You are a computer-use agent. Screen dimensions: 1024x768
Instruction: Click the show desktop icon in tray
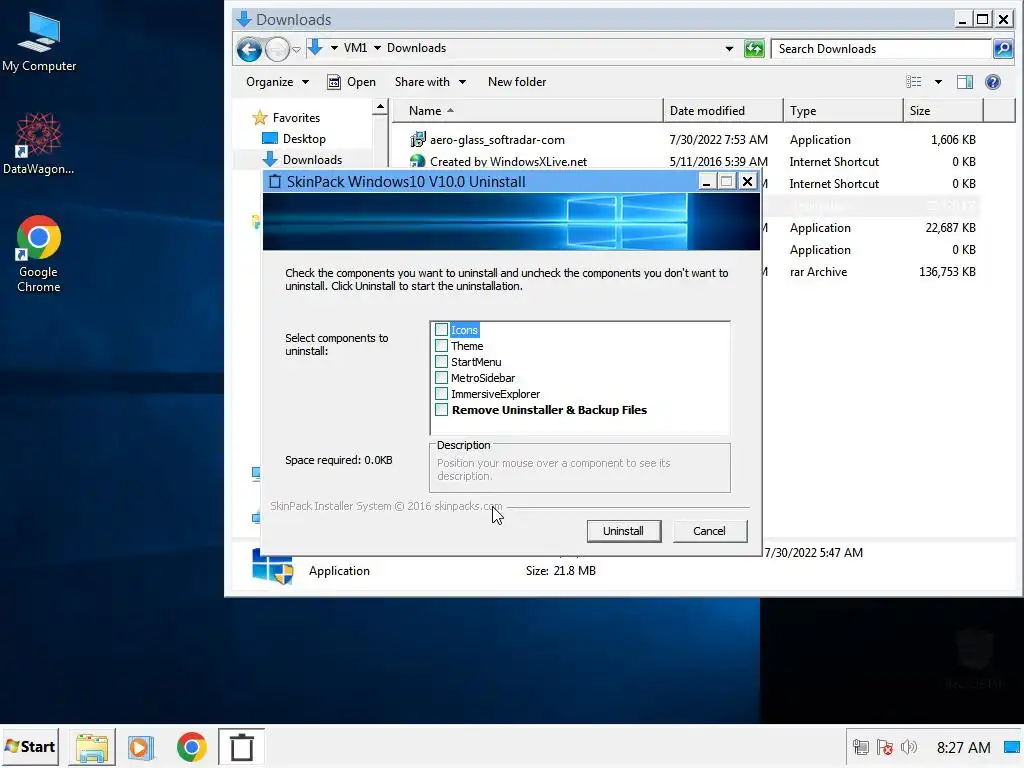[x=1012, y=747]
